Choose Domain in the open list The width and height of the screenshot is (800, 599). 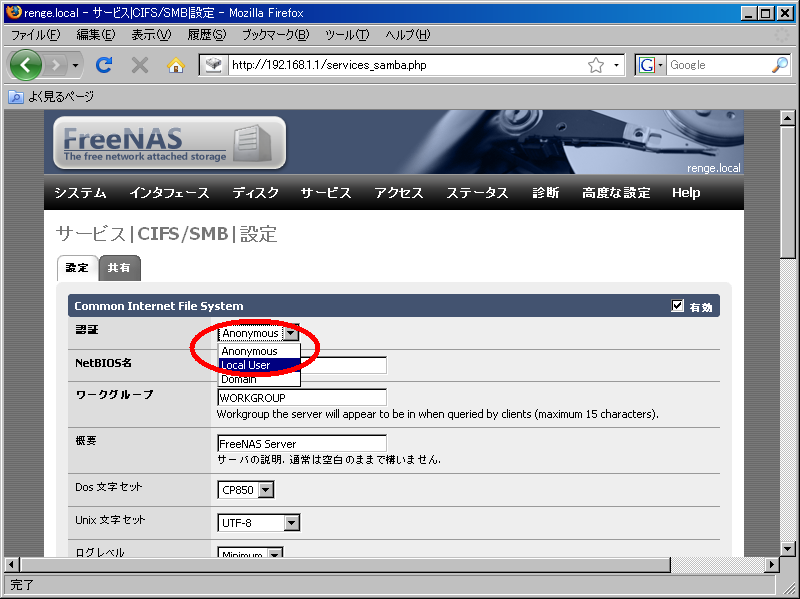coord(259,379)
